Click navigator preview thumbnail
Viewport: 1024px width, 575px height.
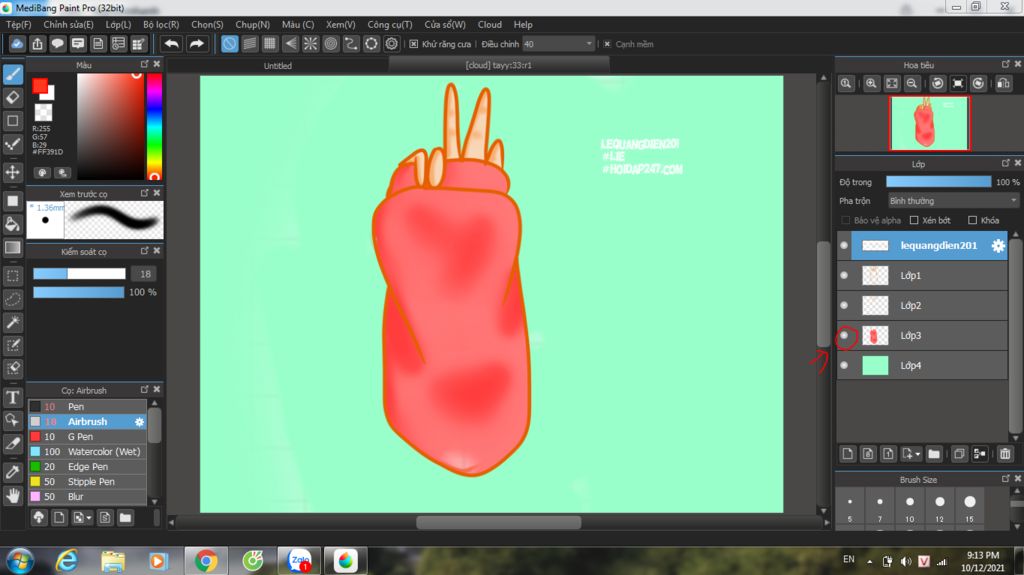pyautogui.click(x=929, y=123)
